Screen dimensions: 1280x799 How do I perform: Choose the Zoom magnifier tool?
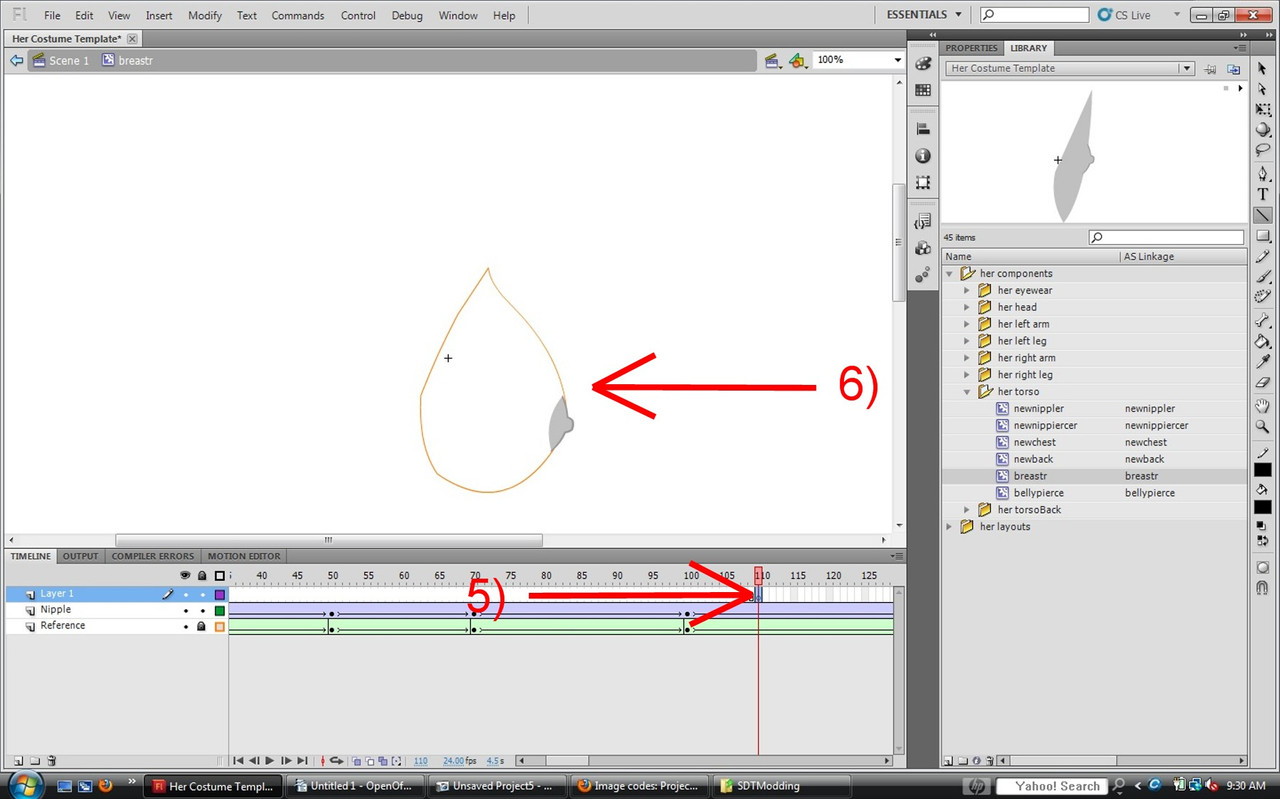(x=1263, y=426)
